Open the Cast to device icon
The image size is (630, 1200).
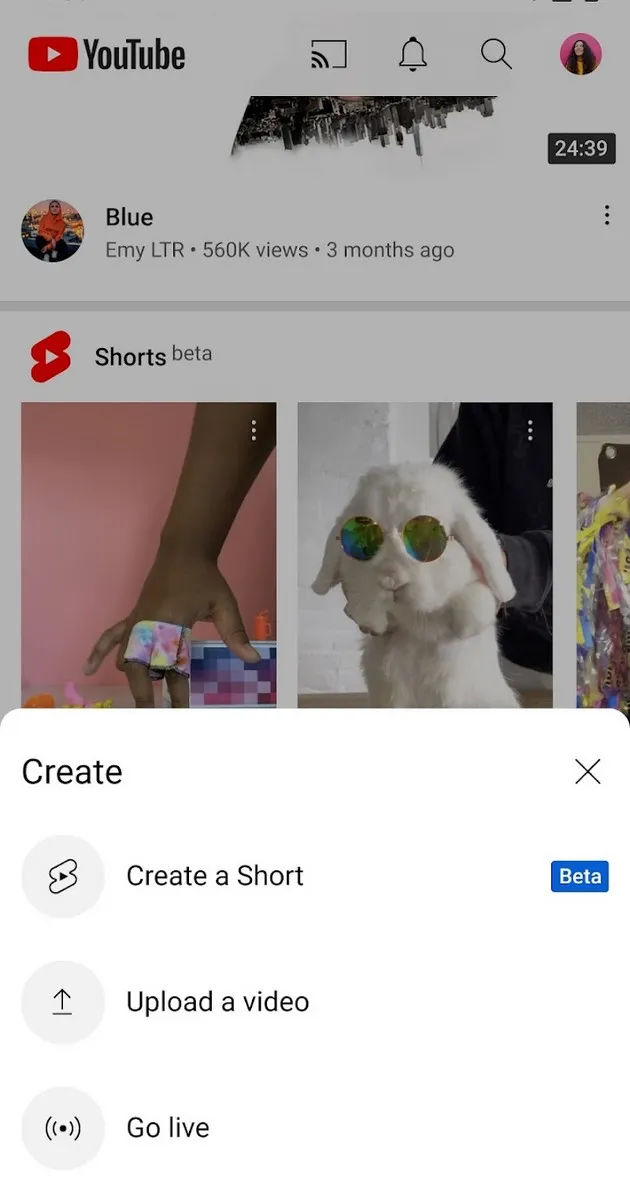point(329,54)
